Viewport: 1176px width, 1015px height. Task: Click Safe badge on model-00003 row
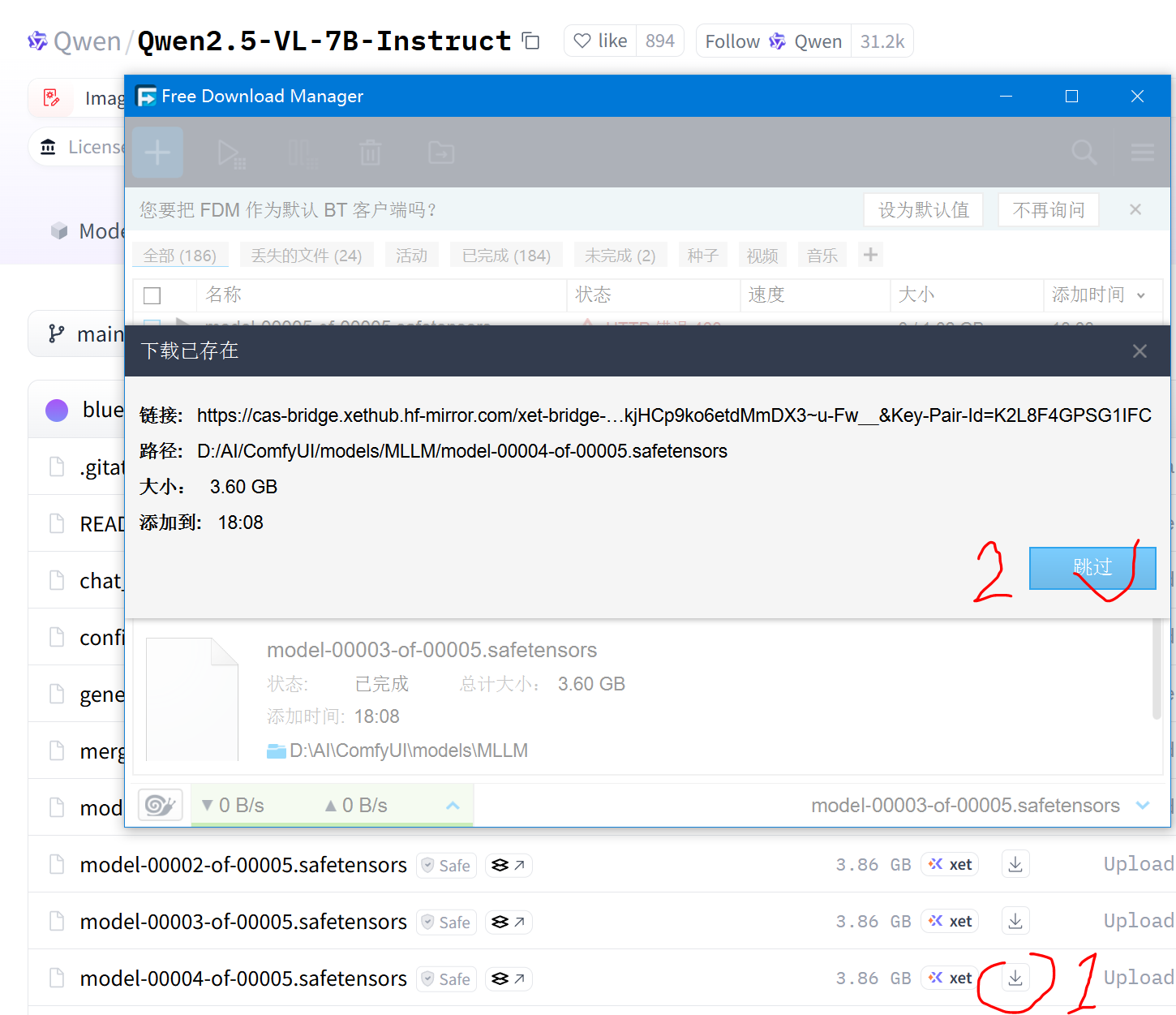[x=446, y=922]
